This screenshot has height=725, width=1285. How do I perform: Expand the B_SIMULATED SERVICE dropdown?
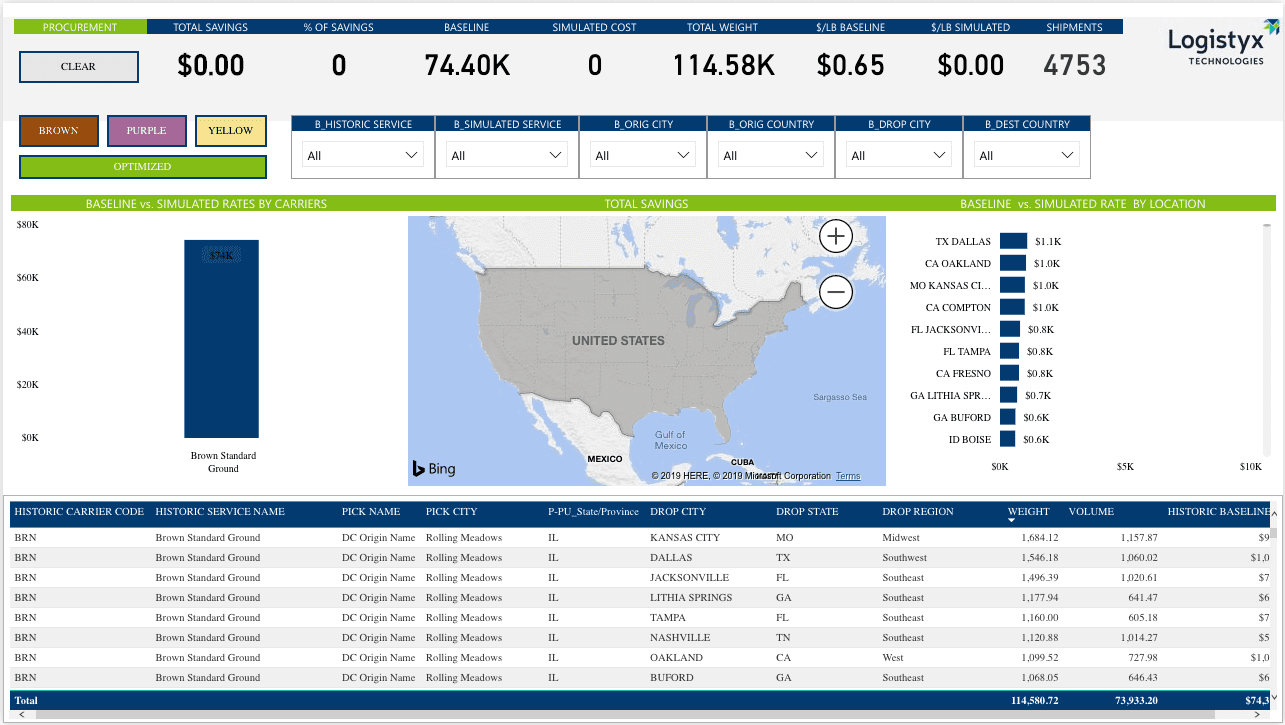(507, 155)
